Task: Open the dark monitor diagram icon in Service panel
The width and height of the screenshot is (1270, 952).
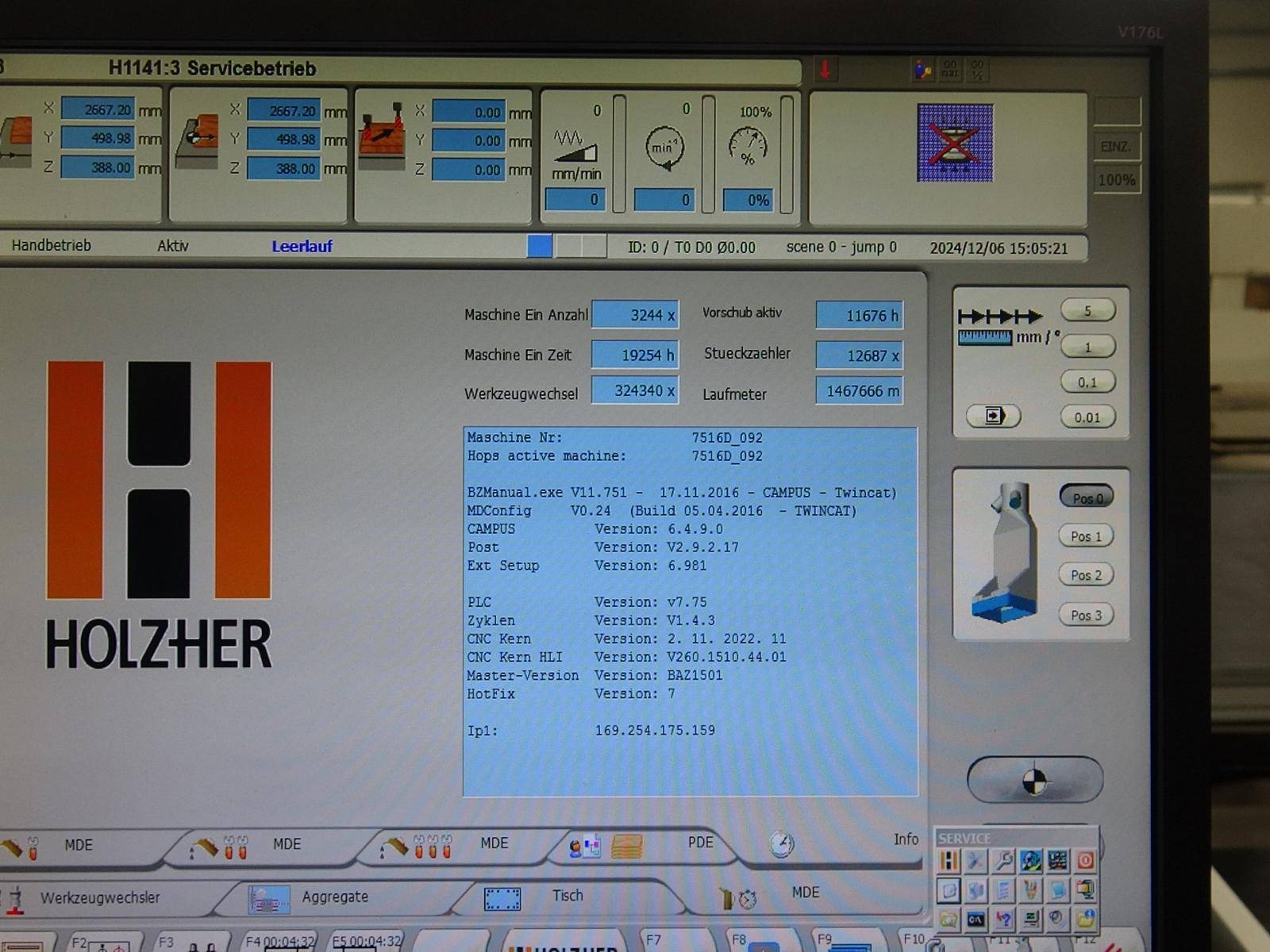Action: (1058, 861)
